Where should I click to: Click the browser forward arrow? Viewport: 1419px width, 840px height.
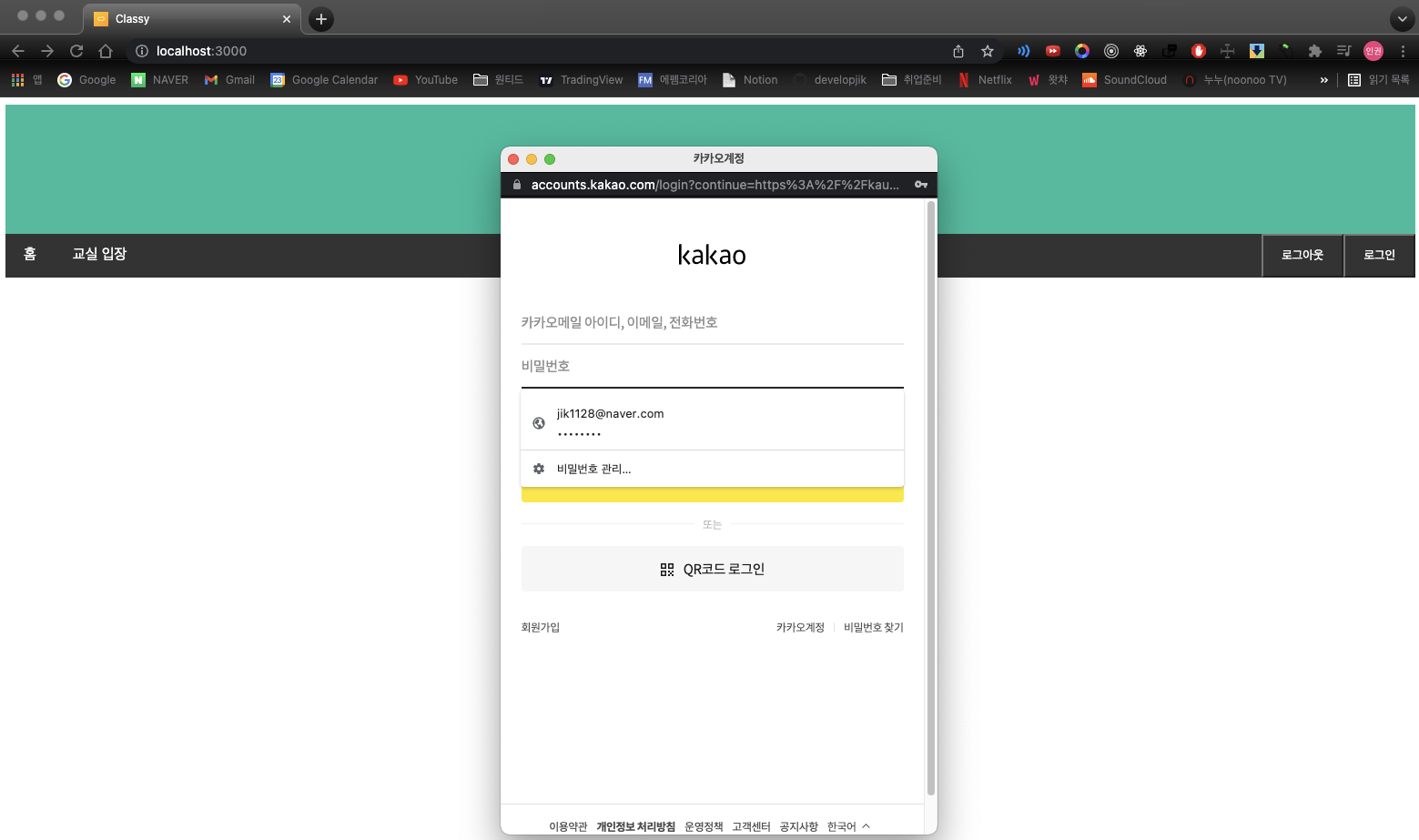[47, 51]
